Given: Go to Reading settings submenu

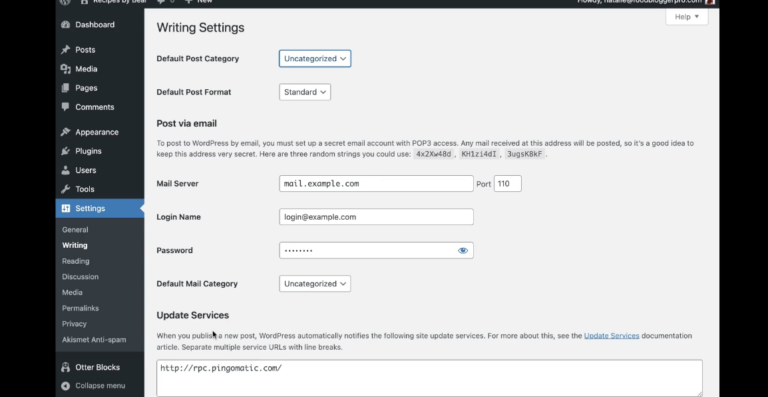Looking at the screenshot, I should point(75,261).
